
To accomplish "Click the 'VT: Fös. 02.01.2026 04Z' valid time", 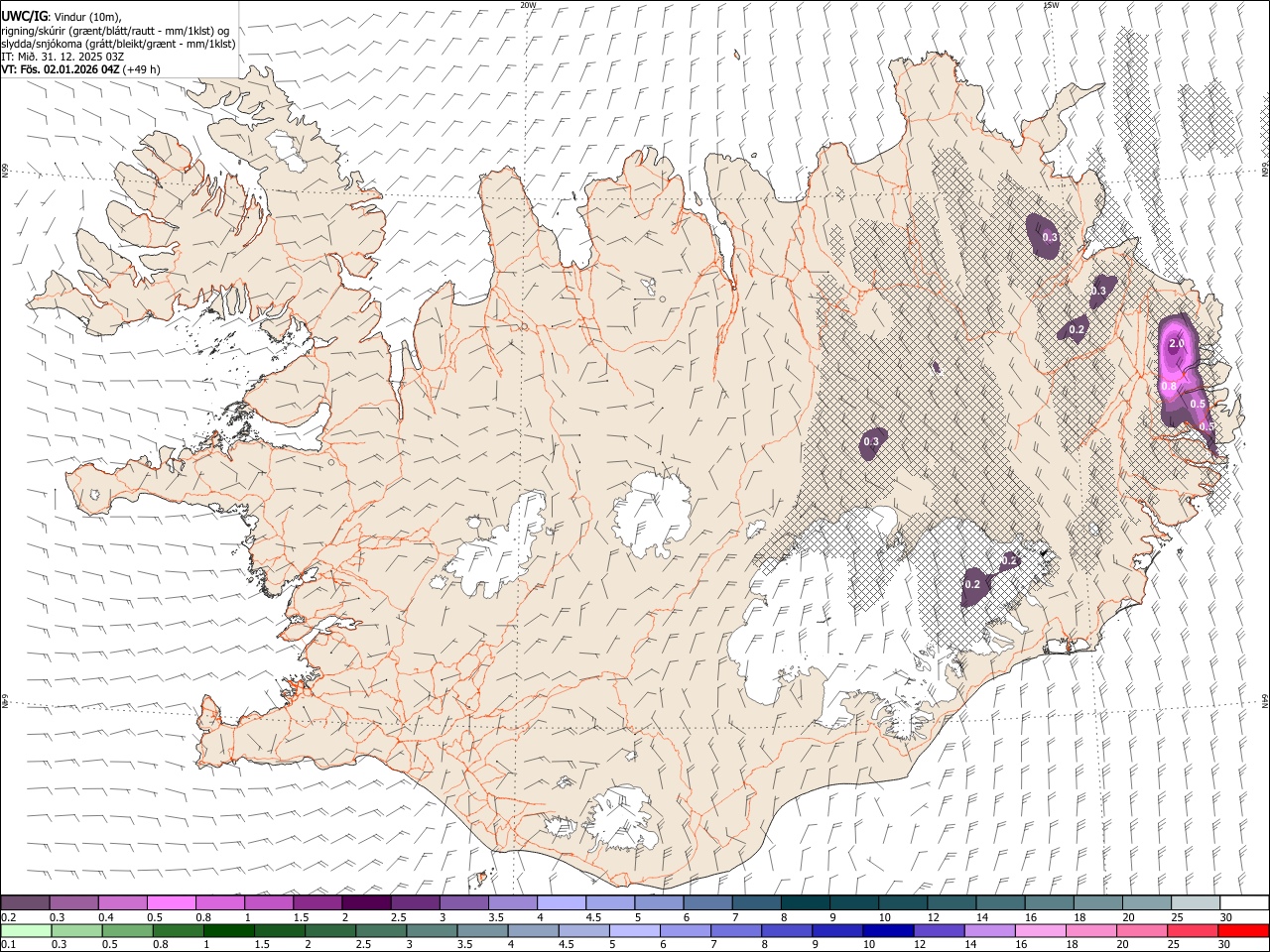I will [61, 69].
